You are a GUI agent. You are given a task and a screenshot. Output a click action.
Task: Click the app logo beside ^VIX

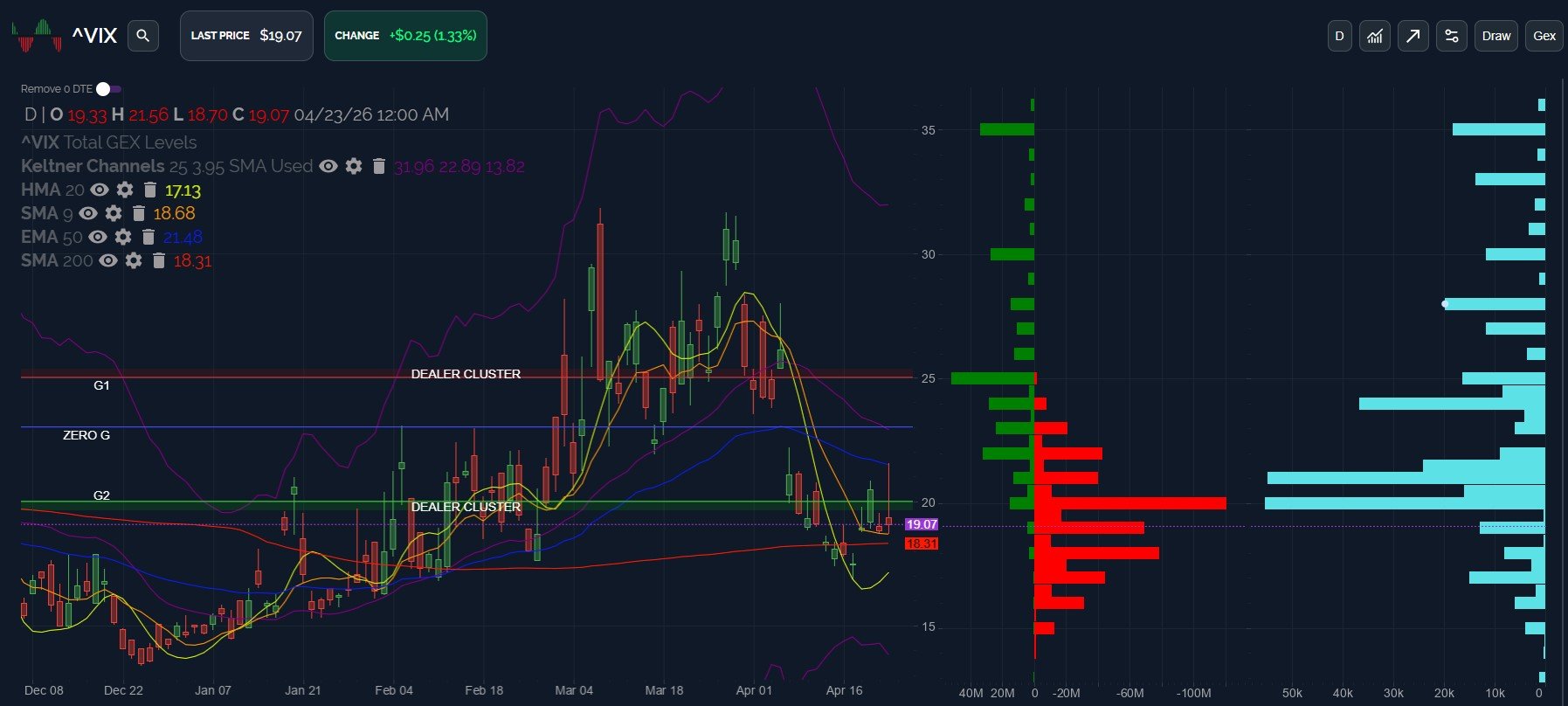[x=37, y=36]
